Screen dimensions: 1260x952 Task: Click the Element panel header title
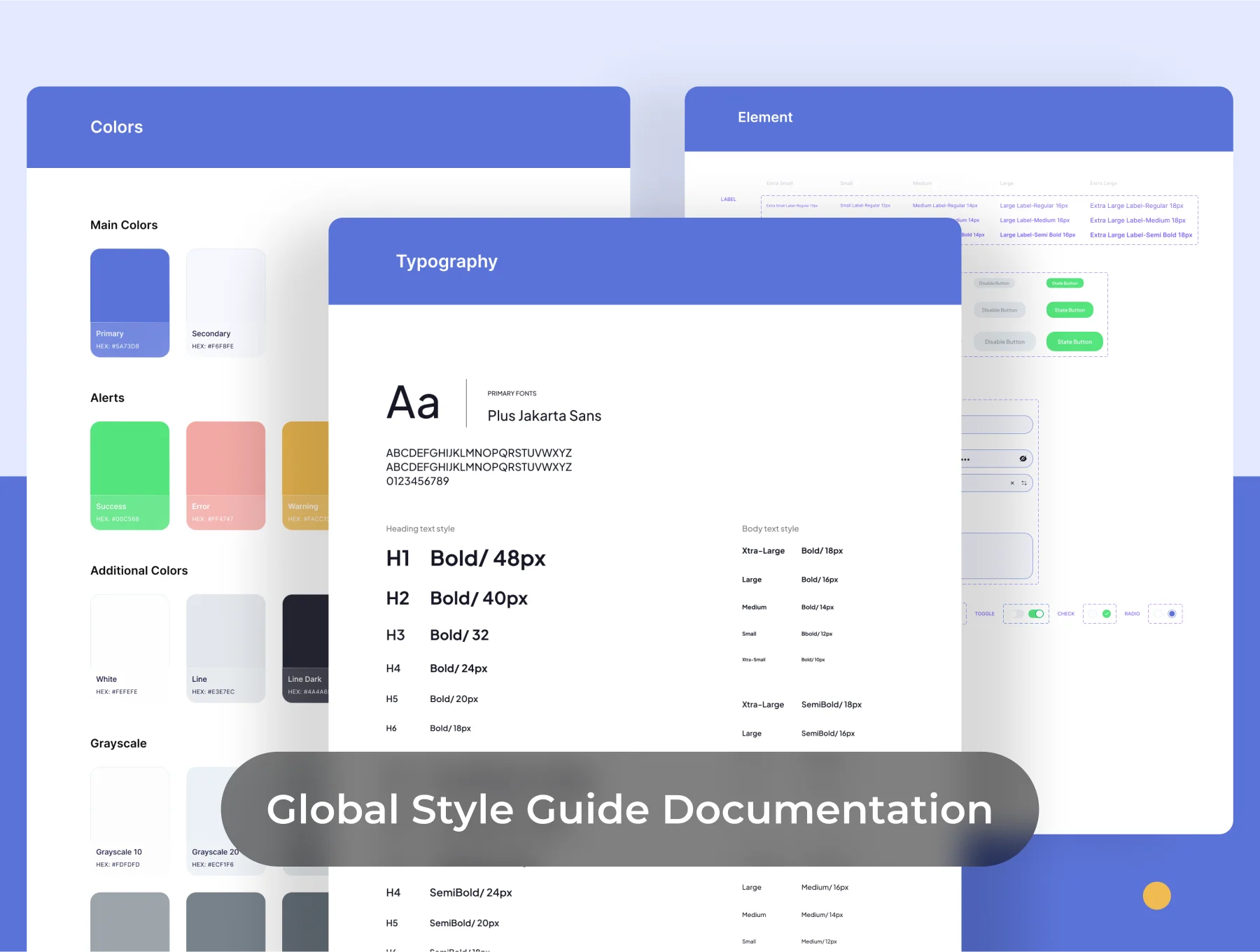pos(765,118)
